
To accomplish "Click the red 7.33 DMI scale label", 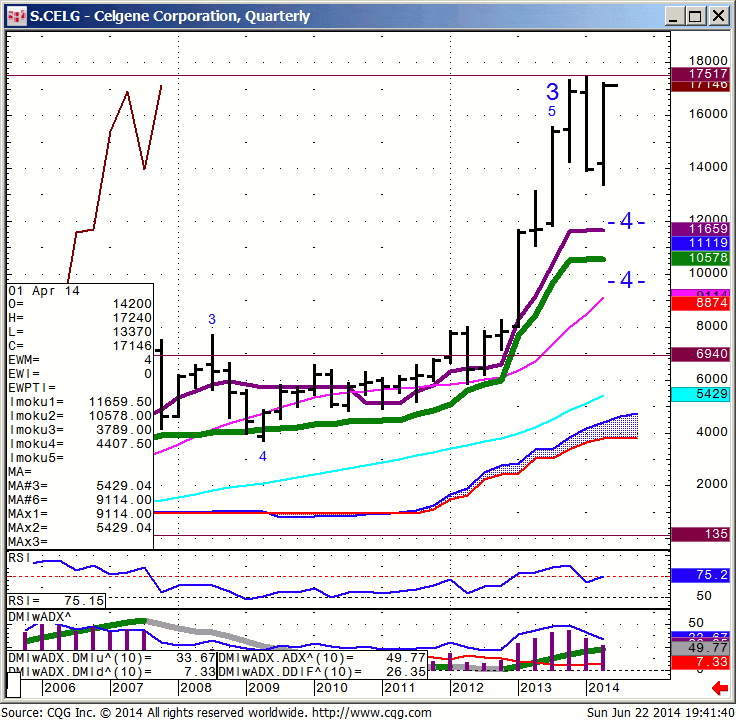I will (x=700, y=662).
